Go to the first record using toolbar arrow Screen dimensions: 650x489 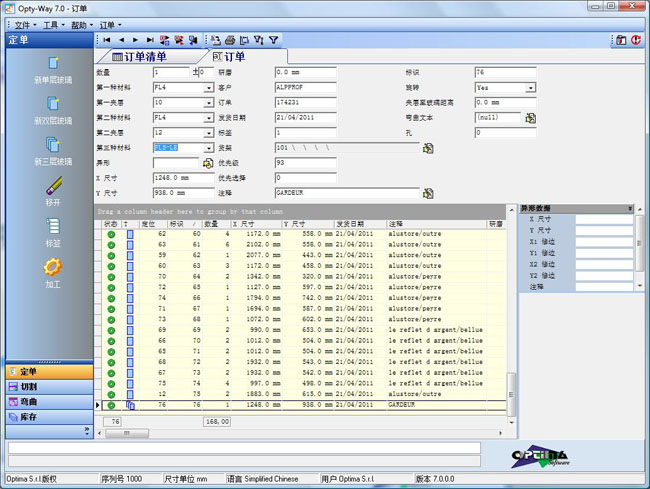click(107, 40)
